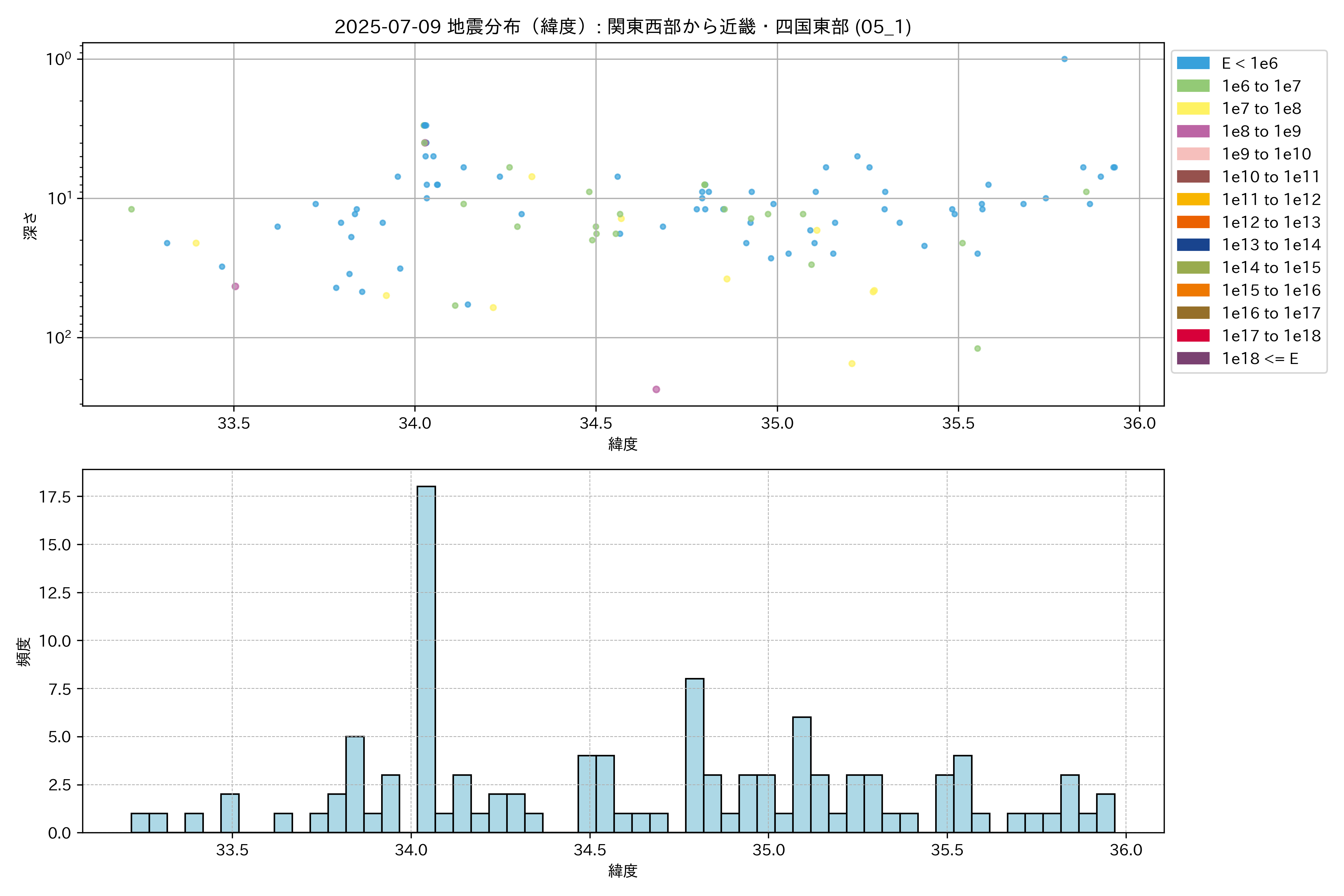
Task: Click the chart title text at top
Action: coord(622,26)
